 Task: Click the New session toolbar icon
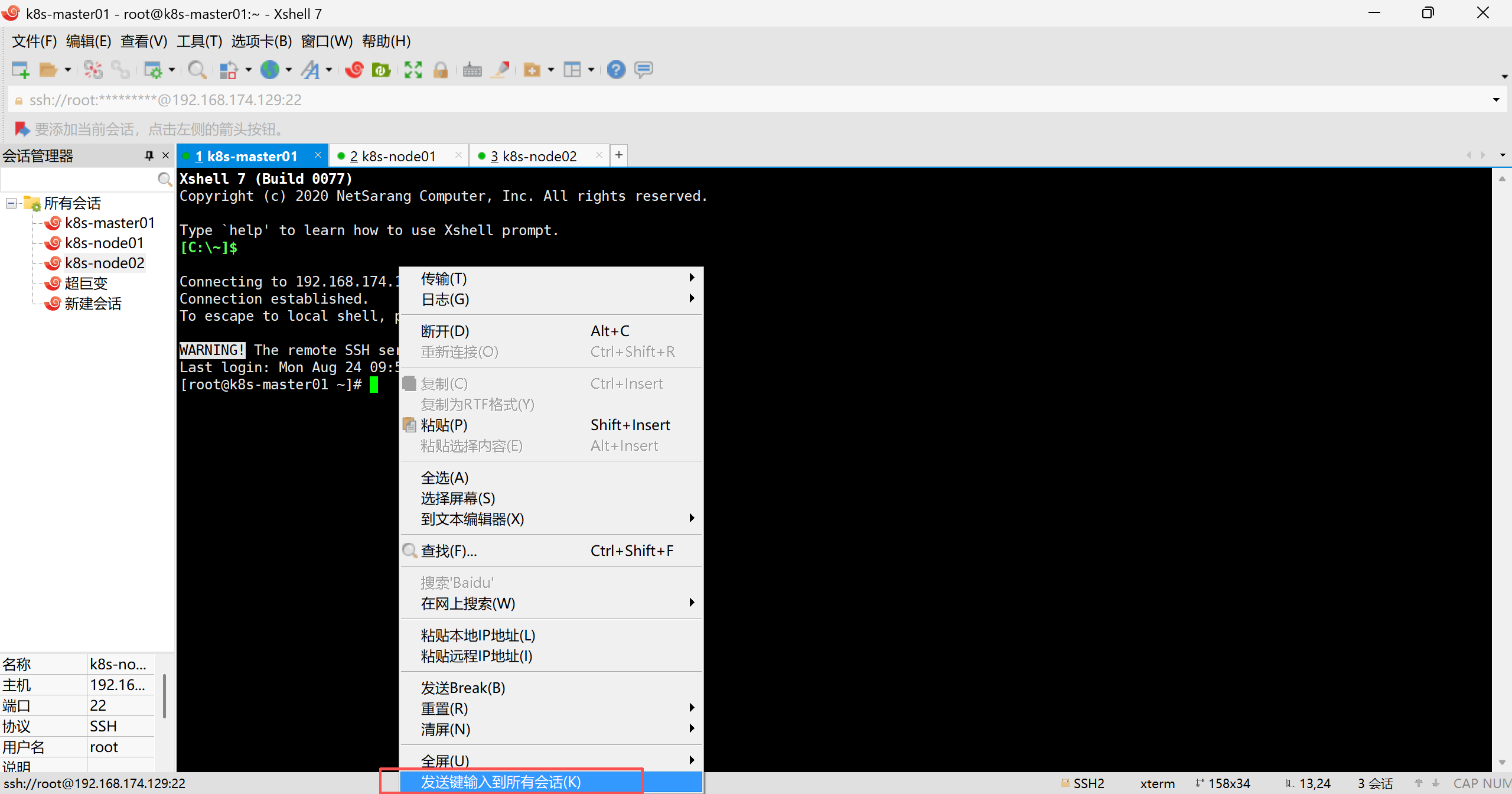(21, 70)
